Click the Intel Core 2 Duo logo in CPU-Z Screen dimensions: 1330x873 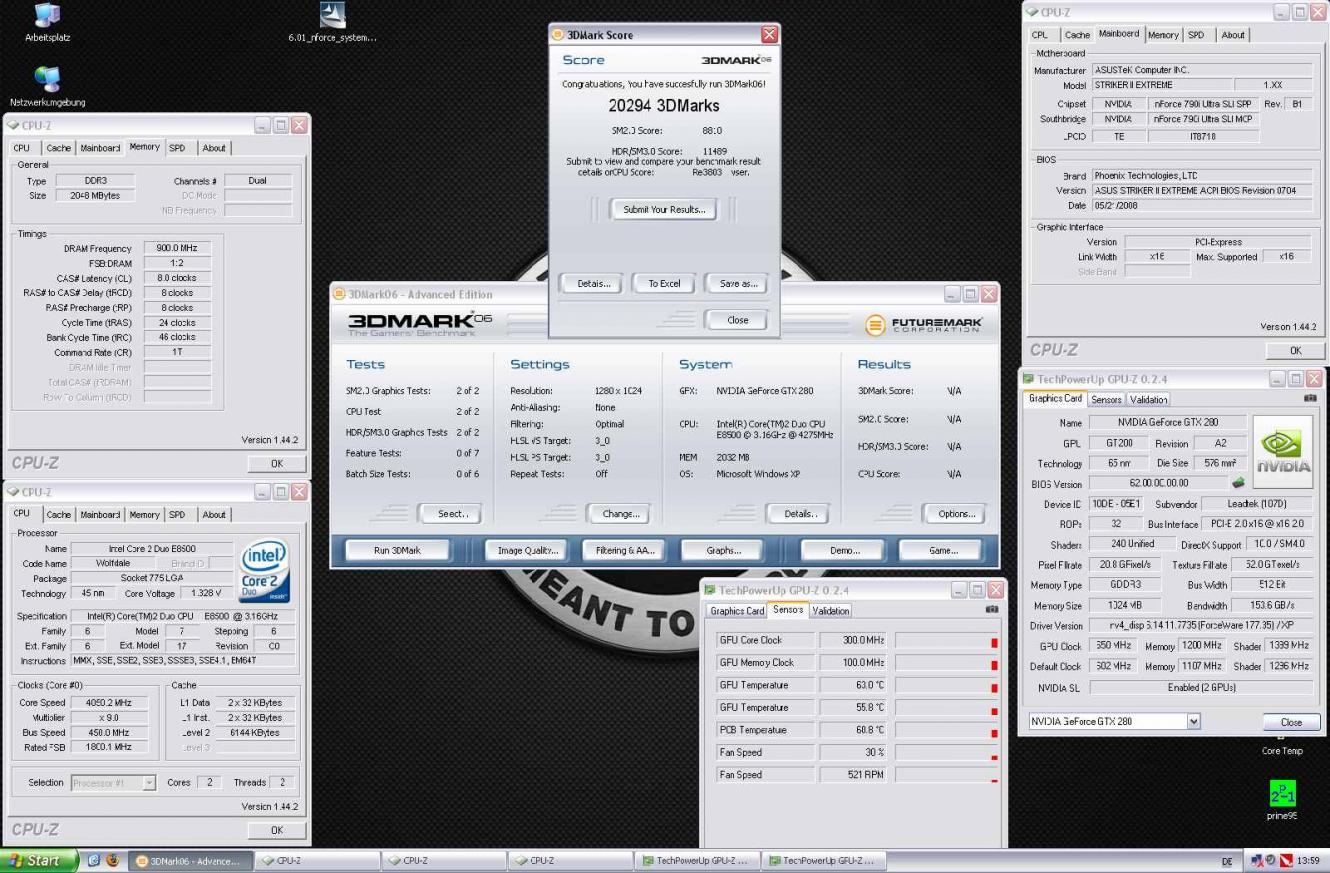point(264,572)
